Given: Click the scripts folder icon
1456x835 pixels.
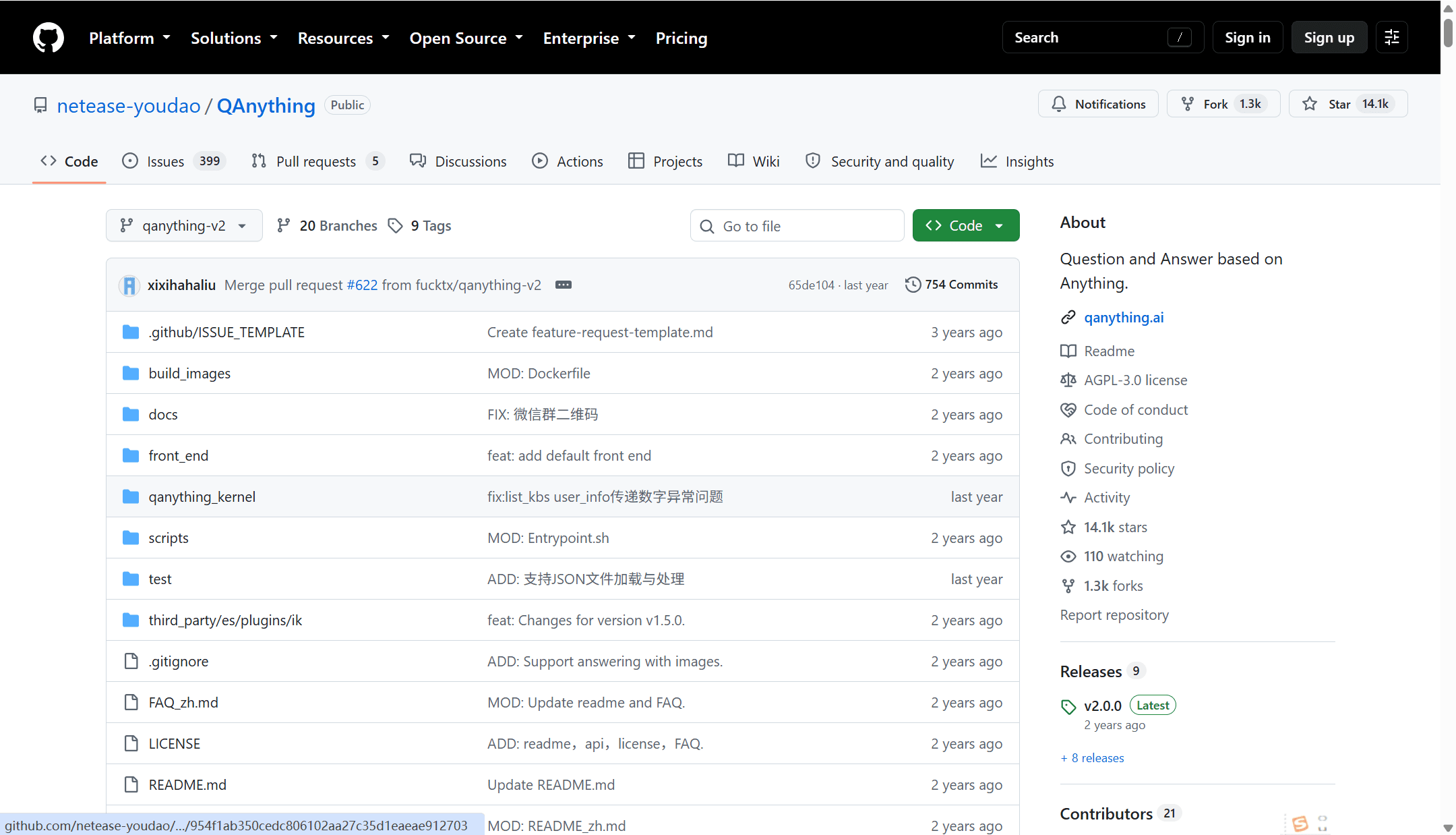Looking at the screenshot, I should [x=131, y=538].
